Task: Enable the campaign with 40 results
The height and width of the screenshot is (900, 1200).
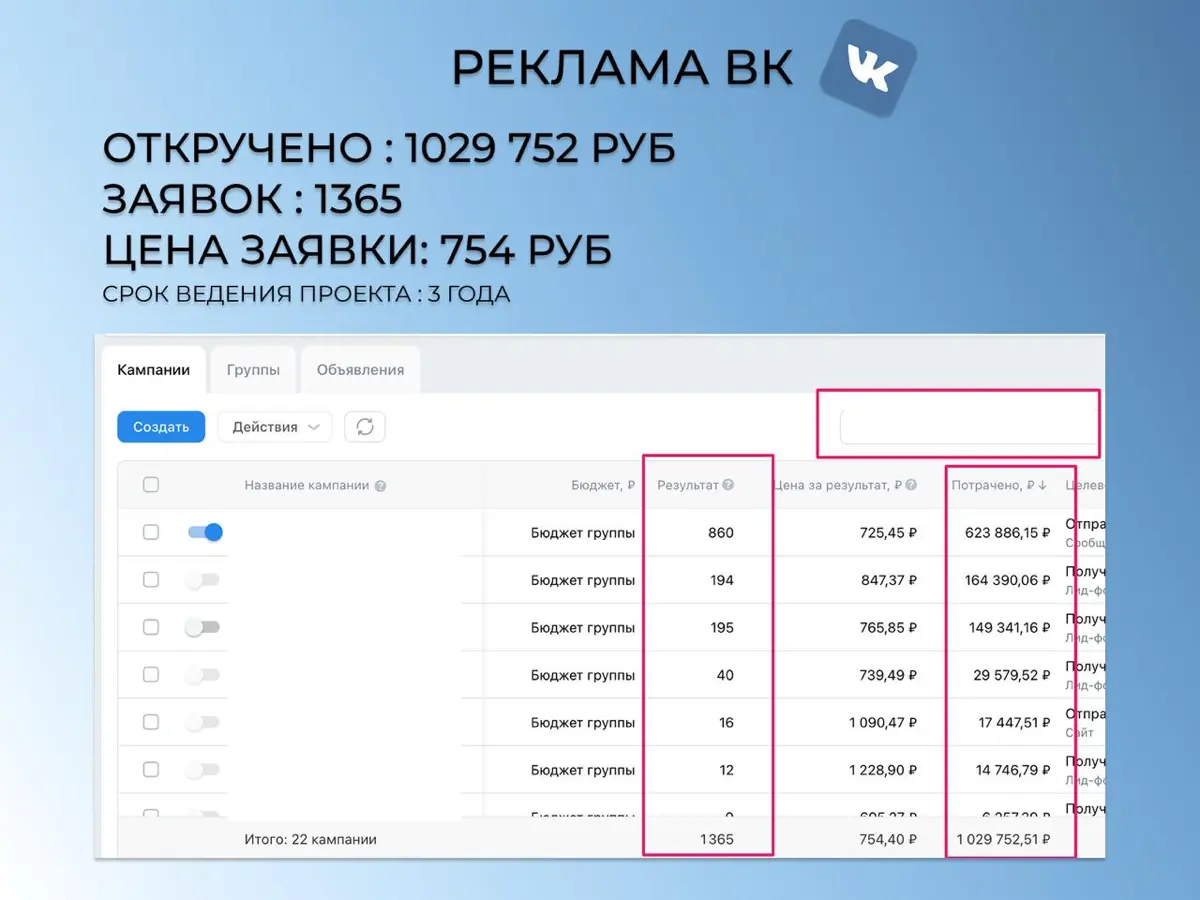Action: tap(203, 675)
